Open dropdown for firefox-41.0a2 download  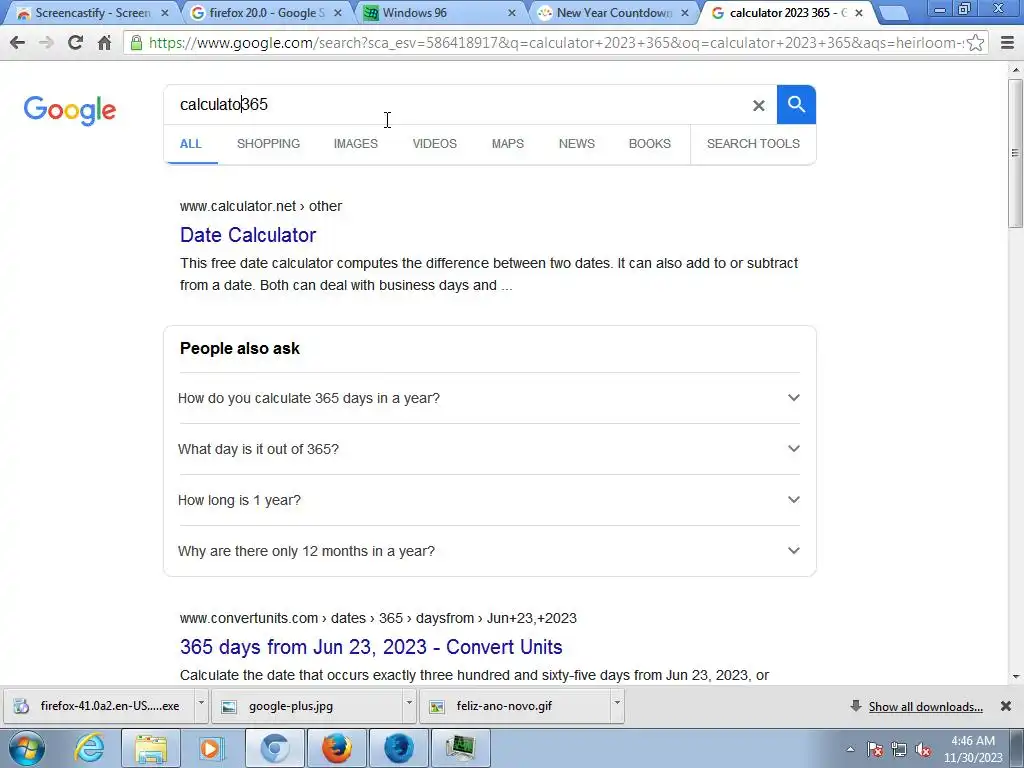[x=201, y=704]
